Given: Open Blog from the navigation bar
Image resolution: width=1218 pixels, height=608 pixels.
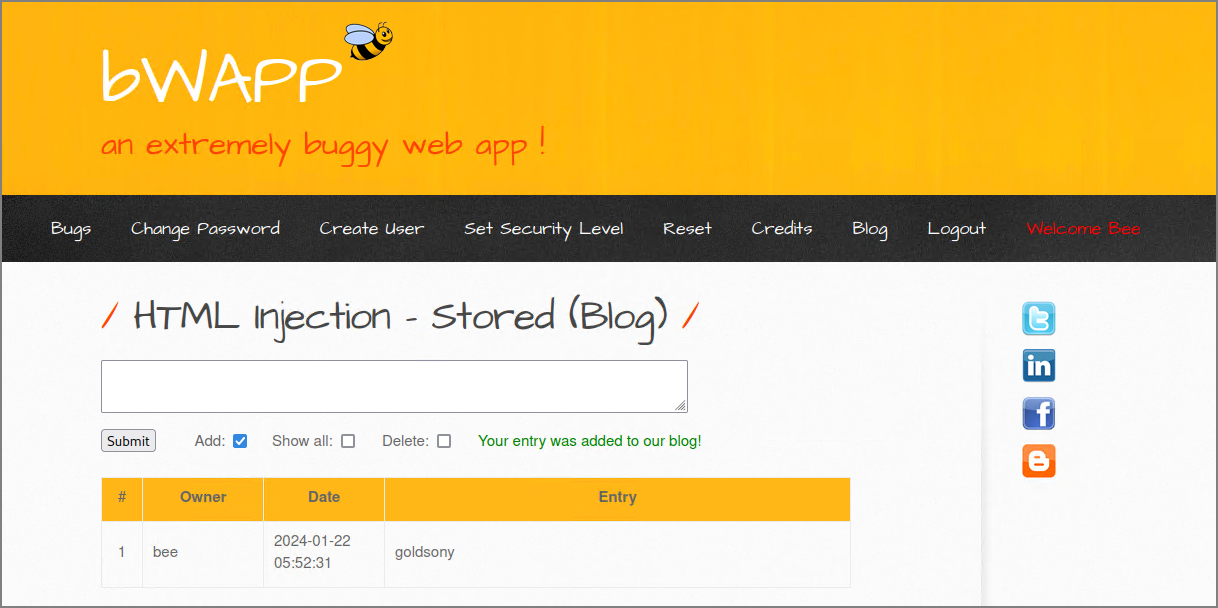Looking at the screenshot, I should coord(870,229).
